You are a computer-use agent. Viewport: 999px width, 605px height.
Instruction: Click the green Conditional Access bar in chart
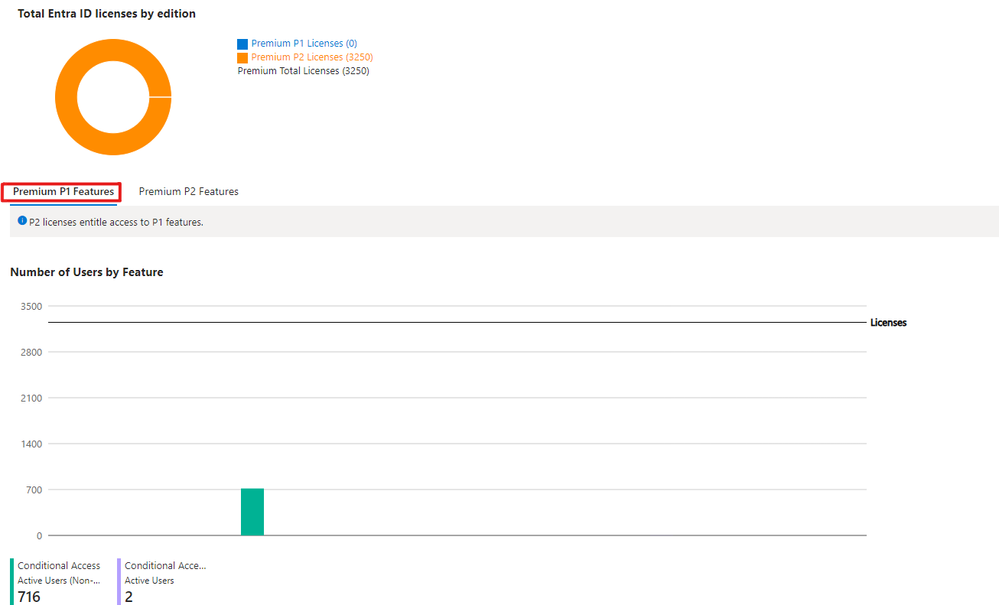(252, 512)
